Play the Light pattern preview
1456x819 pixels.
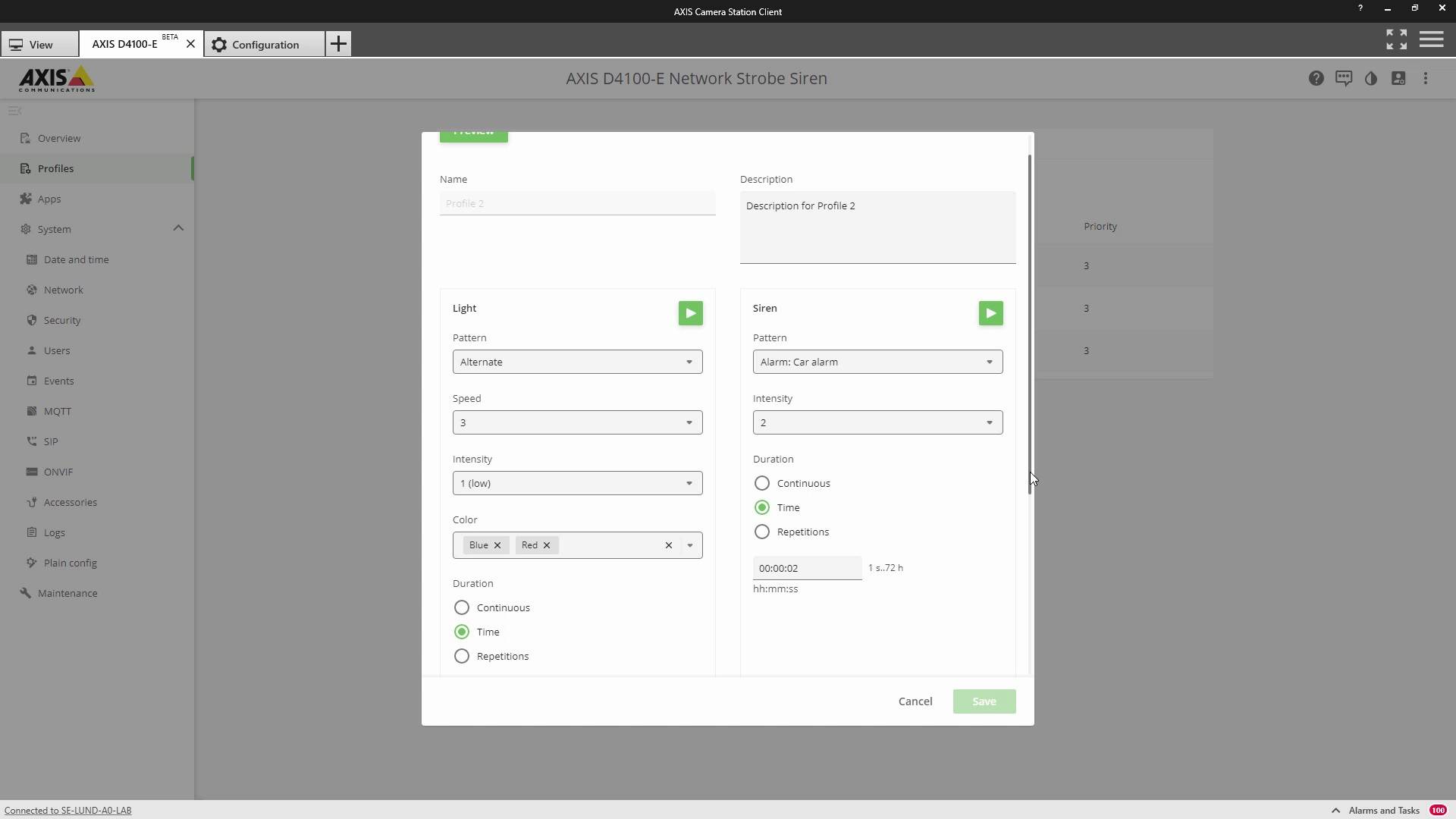coord(690,313)
